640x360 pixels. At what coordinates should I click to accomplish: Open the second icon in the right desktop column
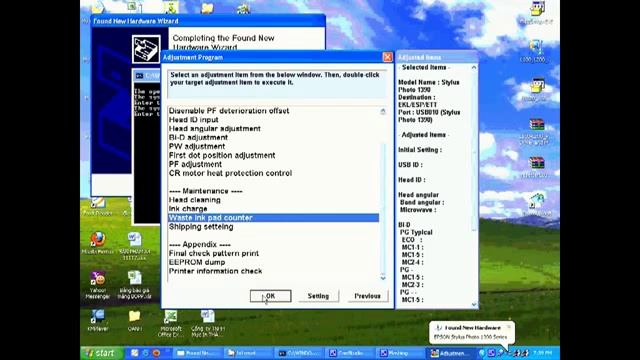[536, 47]
